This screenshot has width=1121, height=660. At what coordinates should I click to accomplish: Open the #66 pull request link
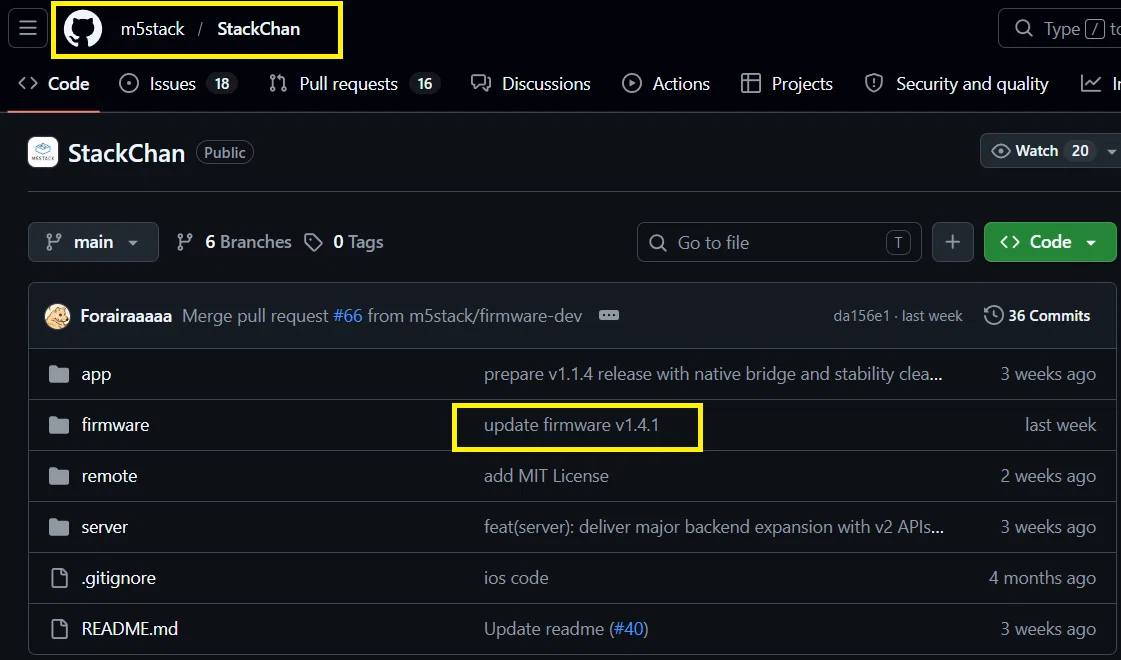(348, 316)
